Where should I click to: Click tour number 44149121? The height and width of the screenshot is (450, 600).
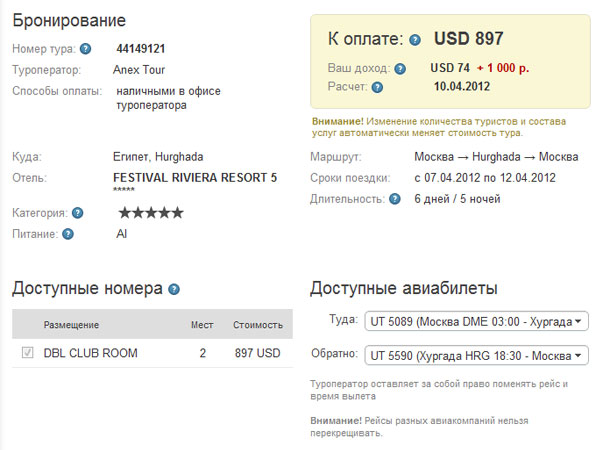point(141,49)
